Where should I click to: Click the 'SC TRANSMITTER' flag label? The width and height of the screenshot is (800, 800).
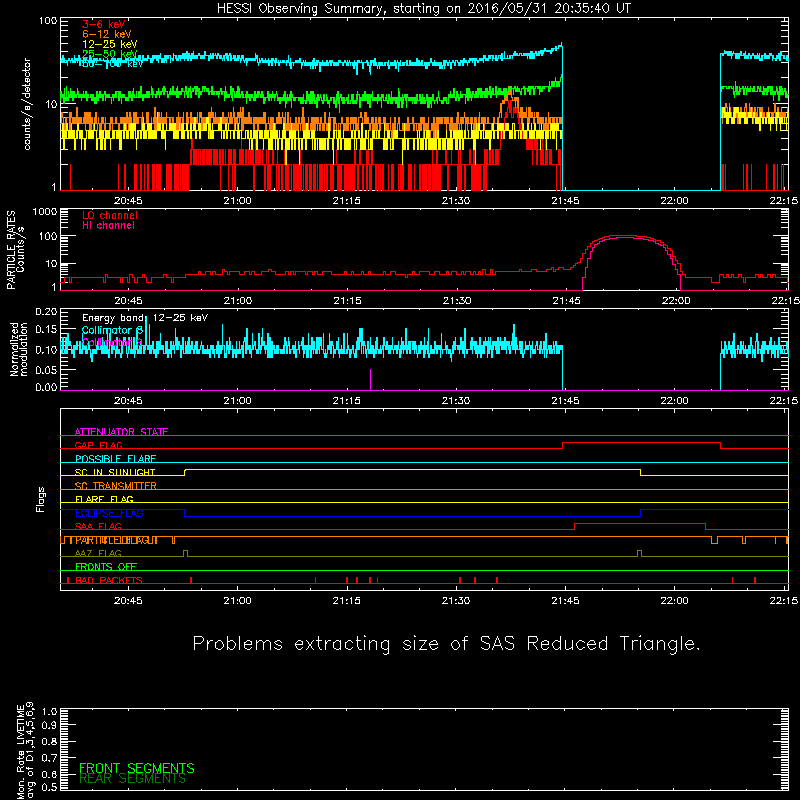[115, 486]
